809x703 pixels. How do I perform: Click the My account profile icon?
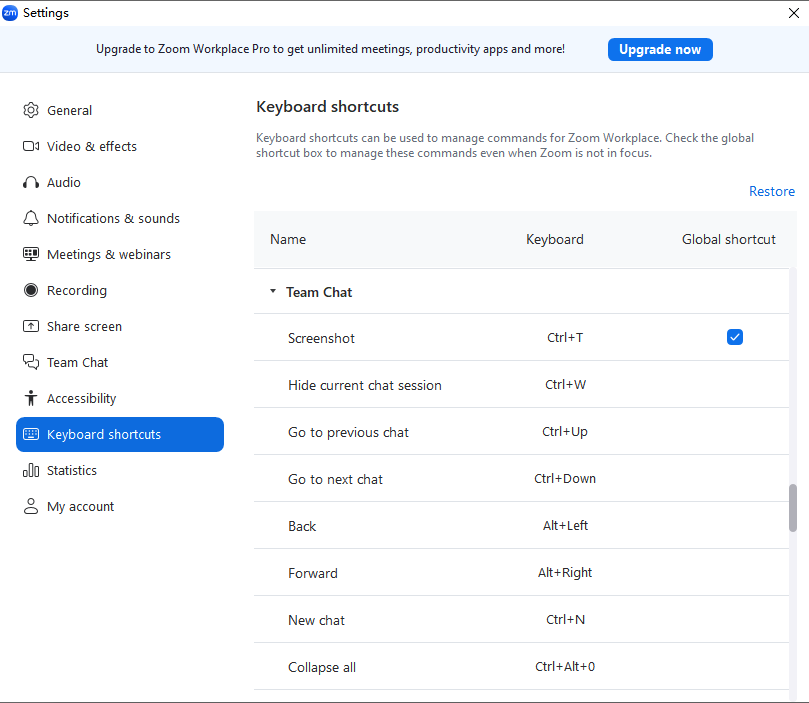(31, 506)
